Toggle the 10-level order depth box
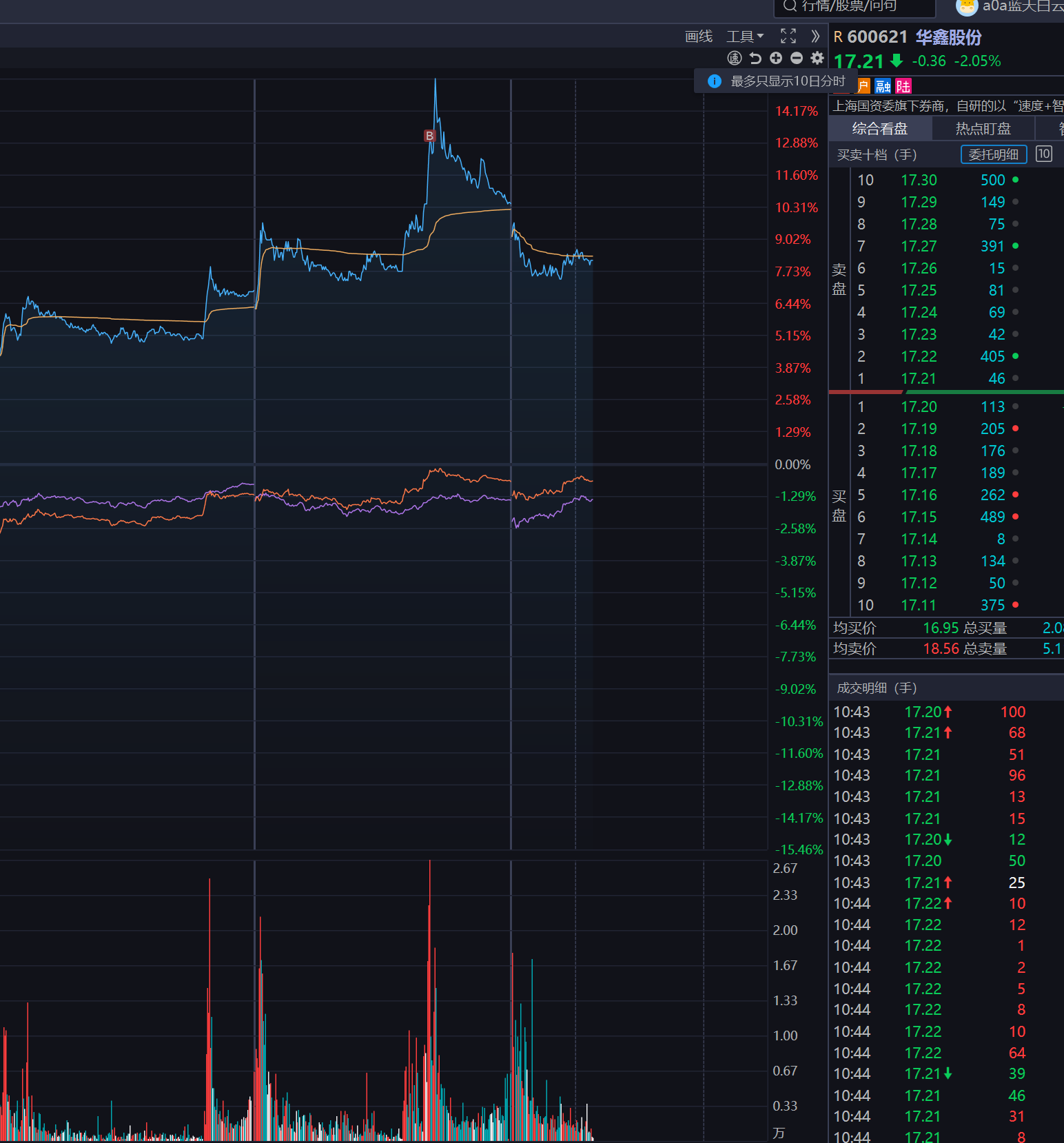This screenshot has width=1064, height=1143. [x=1044, y=154]
